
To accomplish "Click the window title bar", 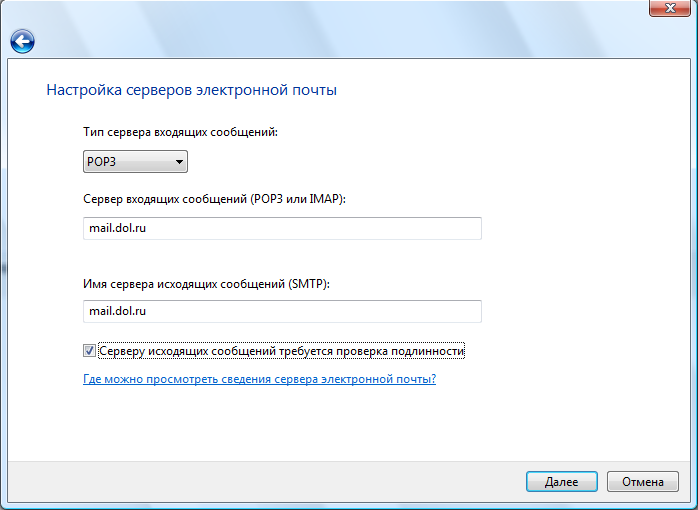I will [300, 10].
